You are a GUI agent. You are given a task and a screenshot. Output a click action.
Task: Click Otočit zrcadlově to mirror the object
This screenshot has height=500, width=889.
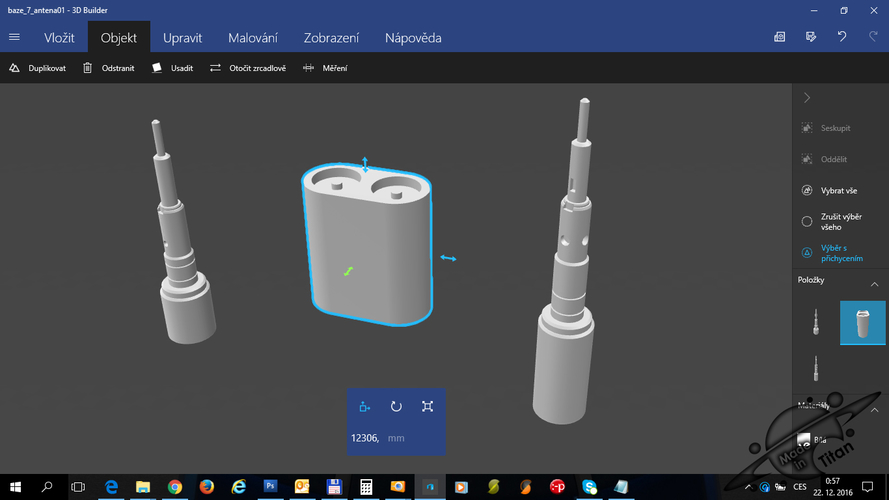[248, 68]
